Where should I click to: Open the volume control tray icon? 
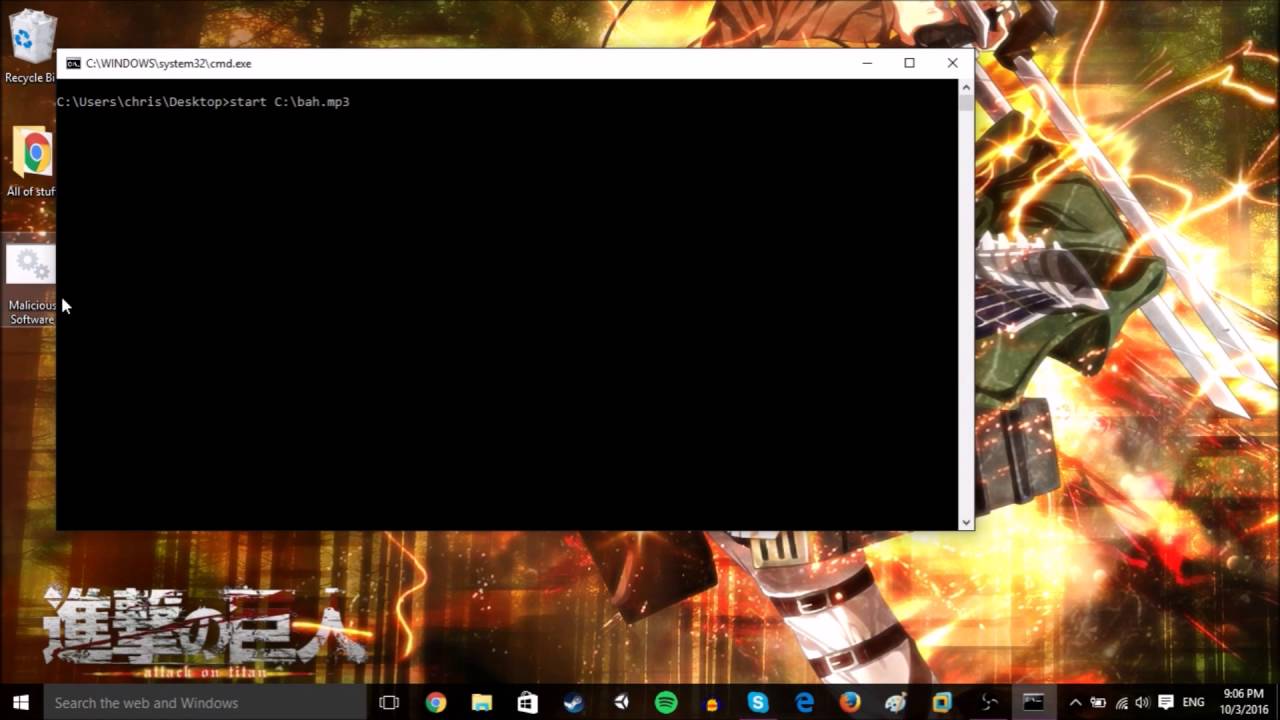[x=1142, y=702]
